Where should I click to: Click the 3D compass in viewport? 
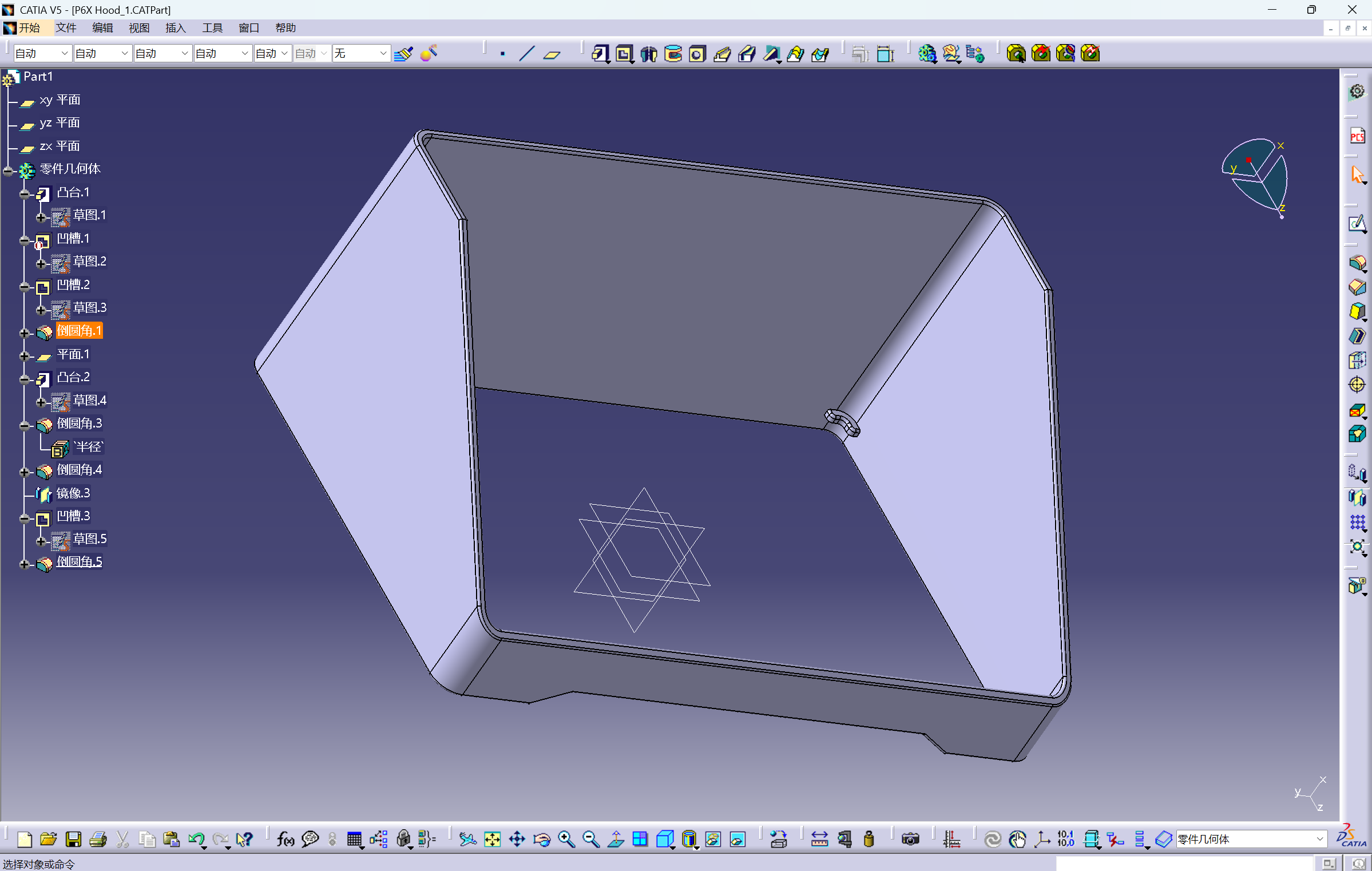point(1256,177)
